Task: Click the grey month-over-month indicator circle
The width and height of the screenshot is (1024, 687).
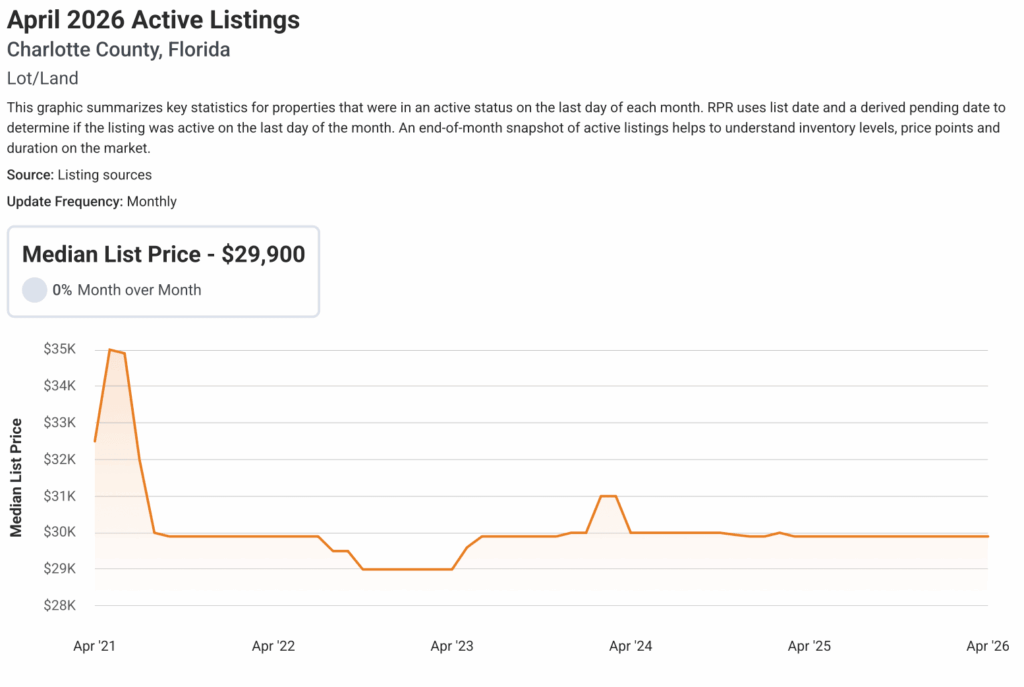Action: 35,290
